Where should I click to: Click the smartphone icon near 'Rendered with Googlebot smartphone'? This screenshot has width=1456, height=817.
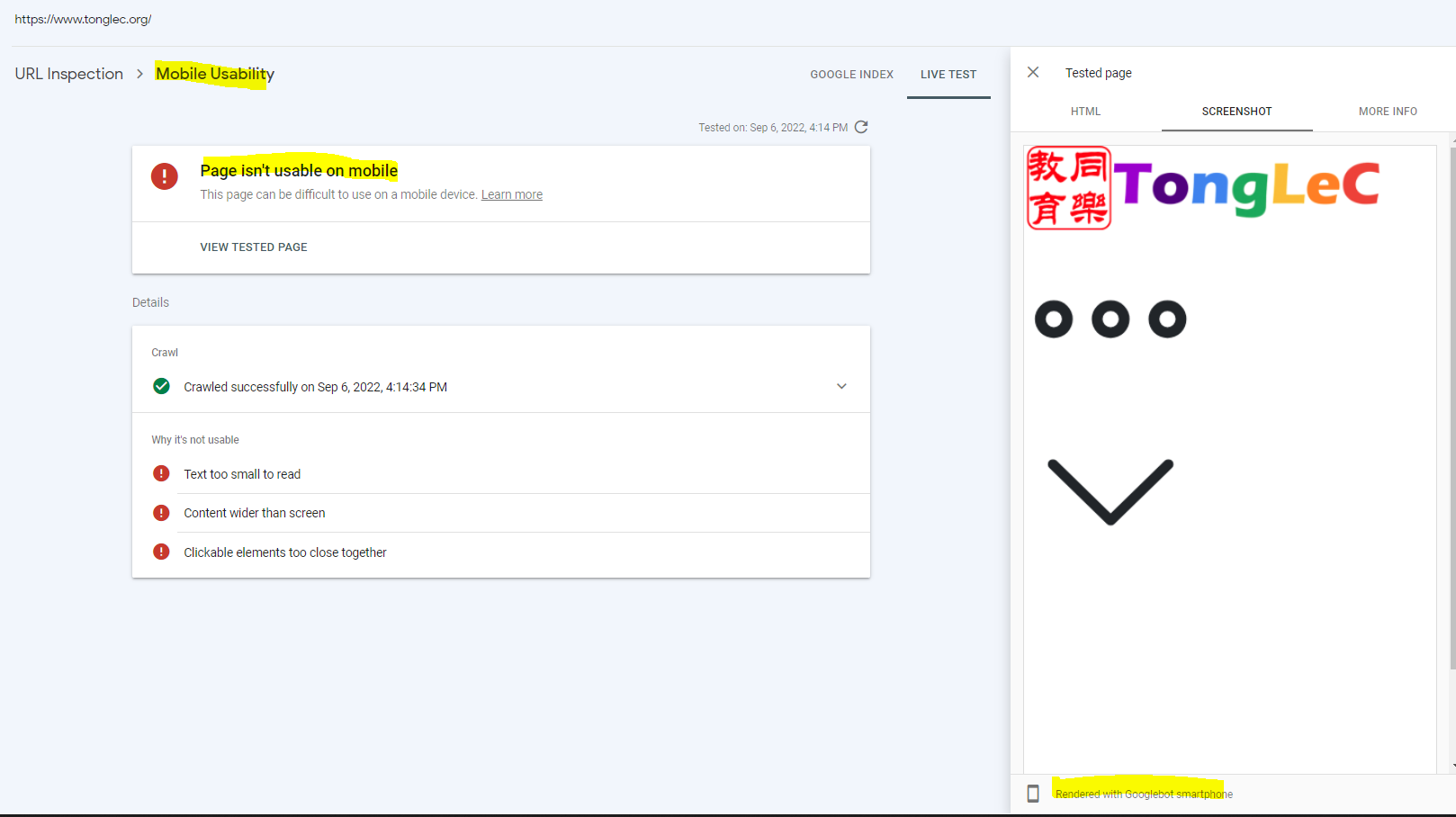point(1033,793)
